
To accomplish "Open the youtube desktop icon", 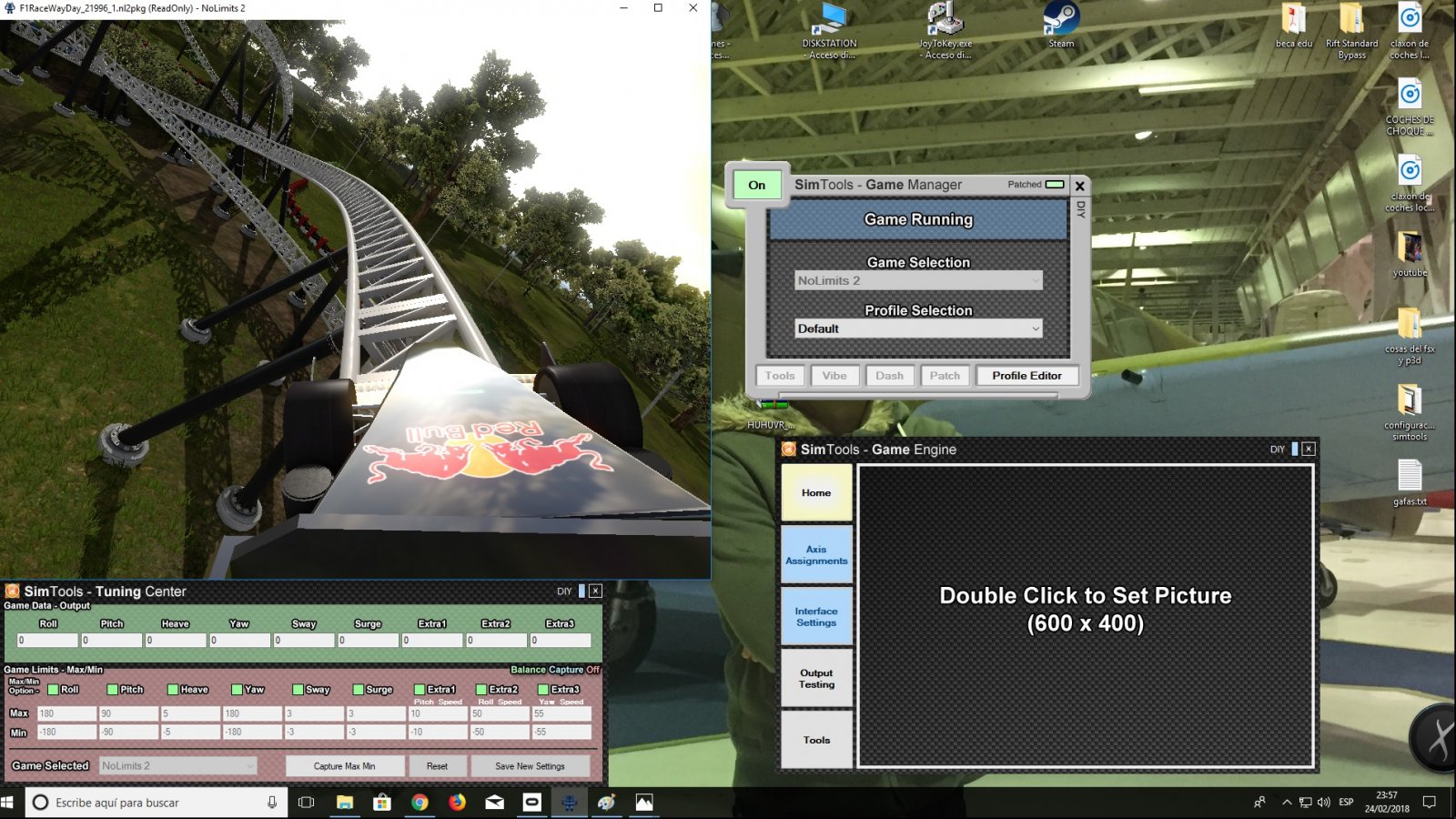I will pyautogui.click(x=1410, y=248).
